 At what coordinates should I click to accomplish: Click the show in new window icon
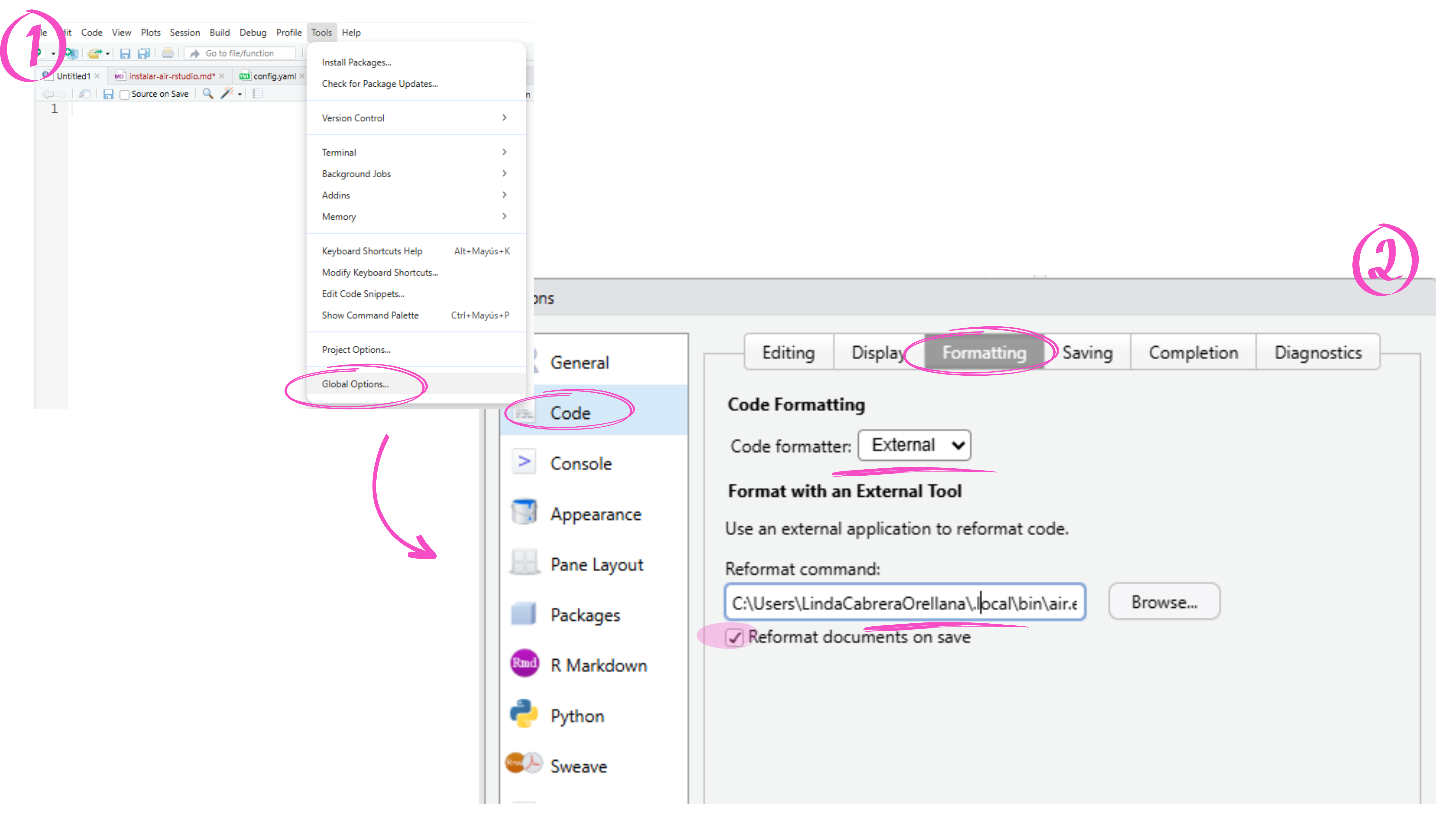coord(85,94)
